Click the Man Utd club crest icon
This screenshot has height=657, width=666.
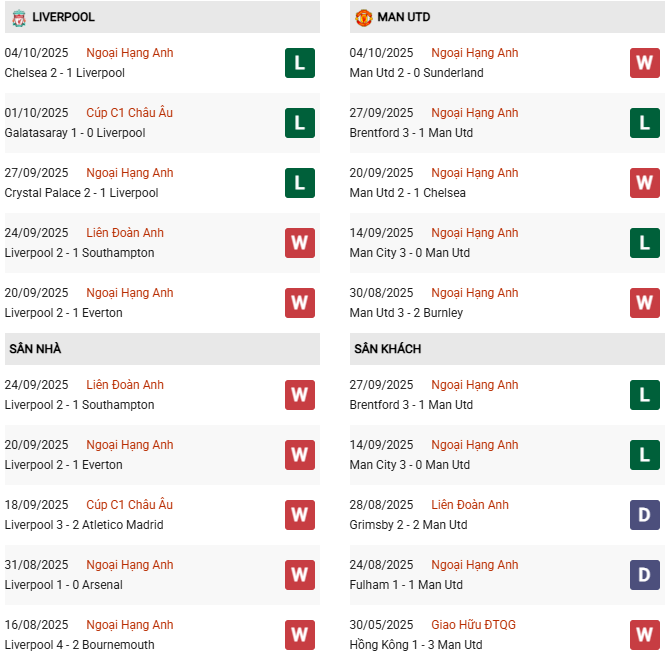point(363,18)
